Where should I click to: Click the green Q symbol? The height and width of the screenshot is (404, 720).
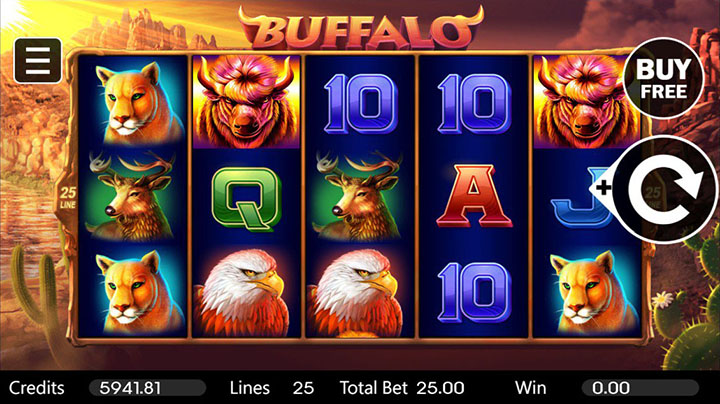[246, 198]
